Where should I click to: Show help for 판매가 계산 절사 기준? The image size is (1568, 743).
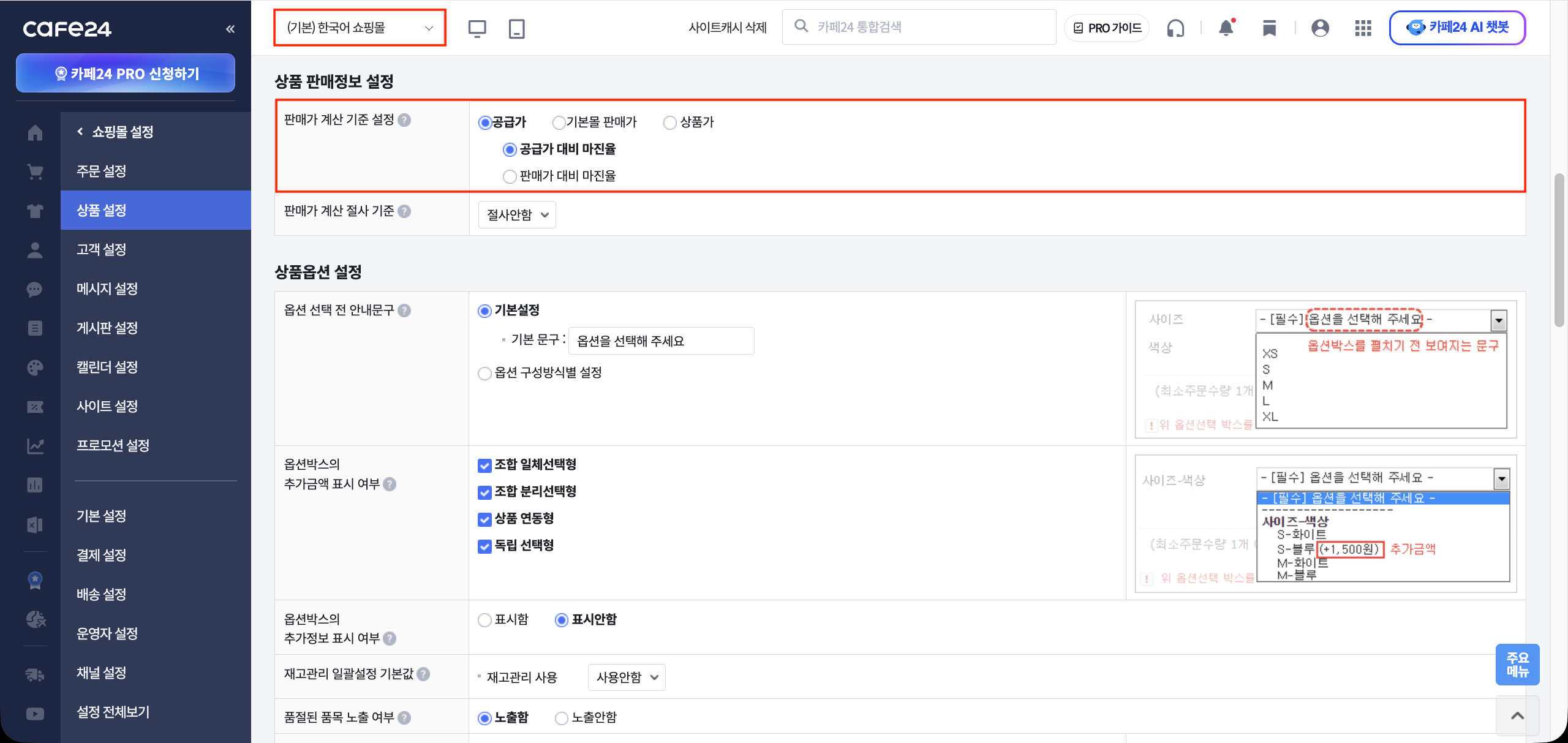404,211
